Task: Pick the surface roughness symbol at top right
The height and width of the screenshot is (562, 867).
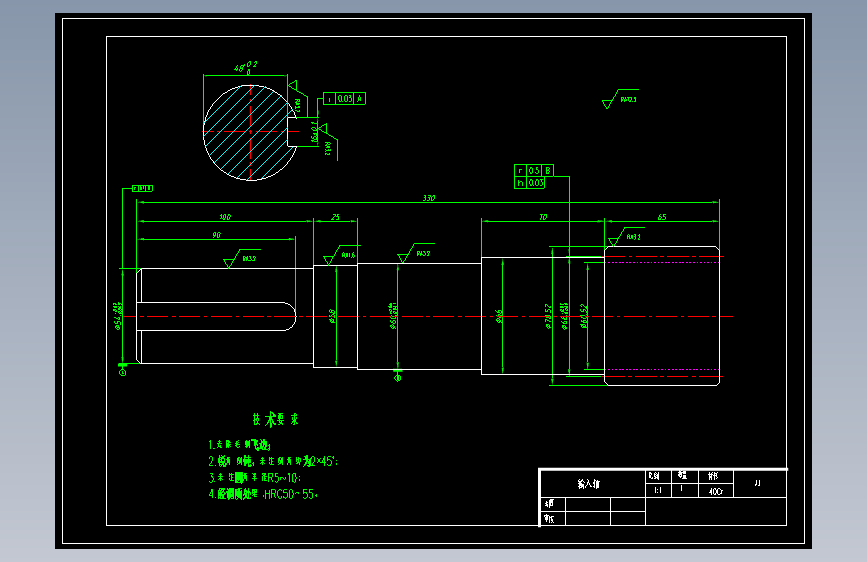Action: pyautogui.click(x=620, y=98)
